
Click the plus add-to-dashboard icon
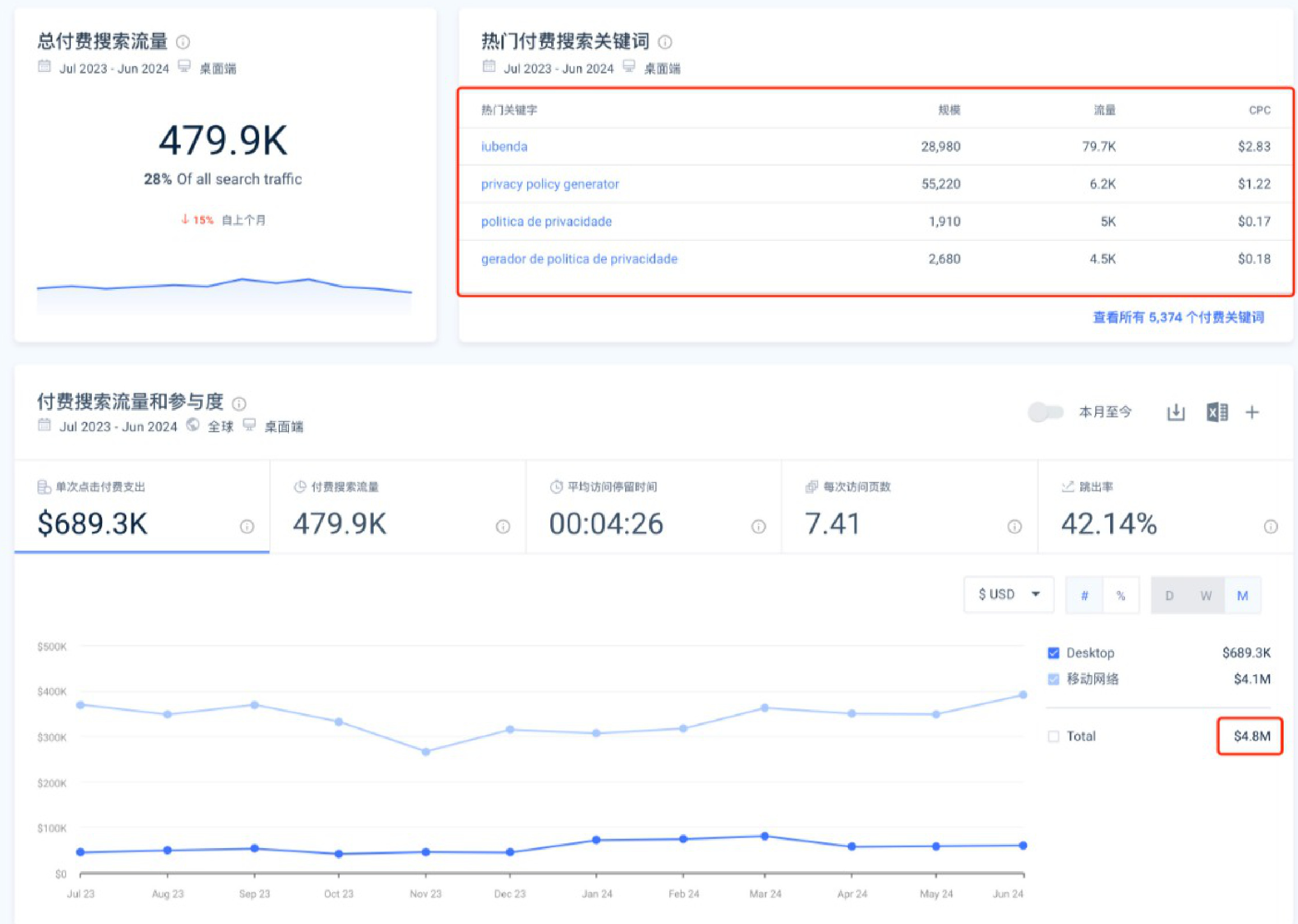[1252, 413]
